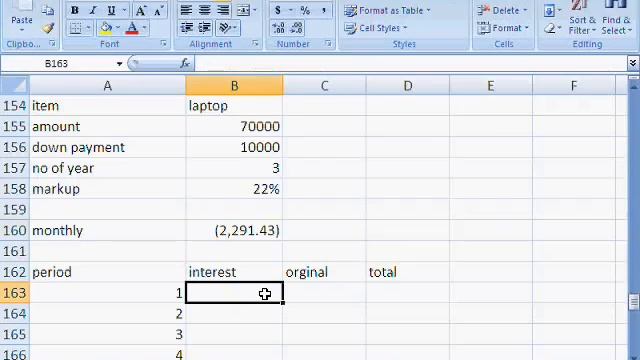Open the Font Color dropdown arrow

pyautogui.click(x=144, y=28)
